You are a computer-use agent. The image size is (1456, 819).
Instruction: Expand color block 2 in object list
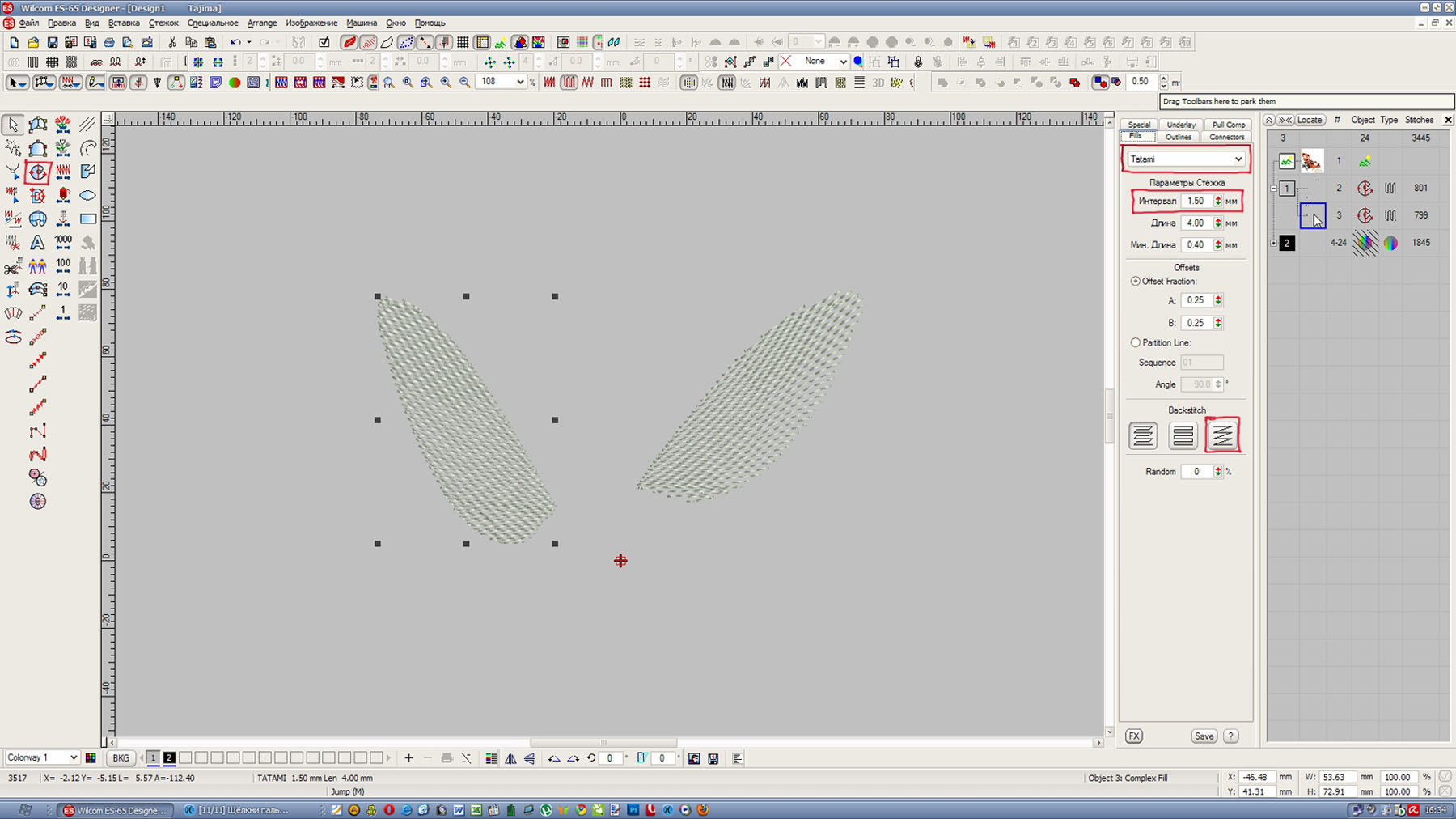coord(1274,243)
